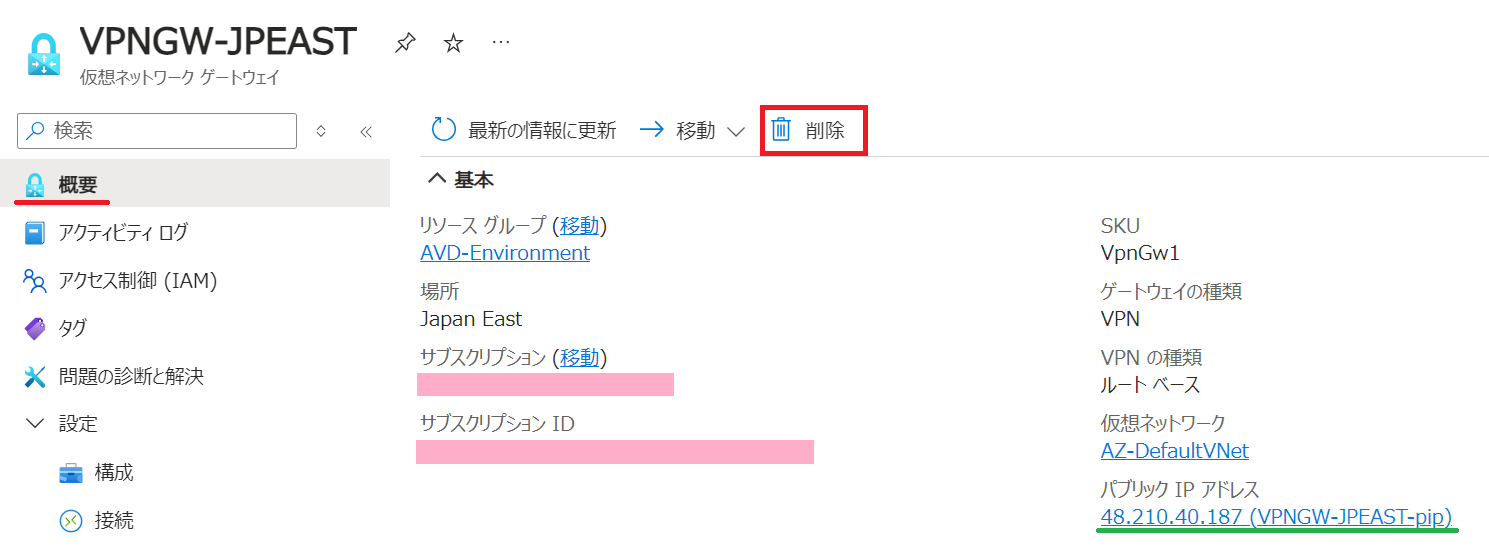Mark resource as favorite with star
The height and width of the screenshot is (550, 1489).
(x=453, y=43)
